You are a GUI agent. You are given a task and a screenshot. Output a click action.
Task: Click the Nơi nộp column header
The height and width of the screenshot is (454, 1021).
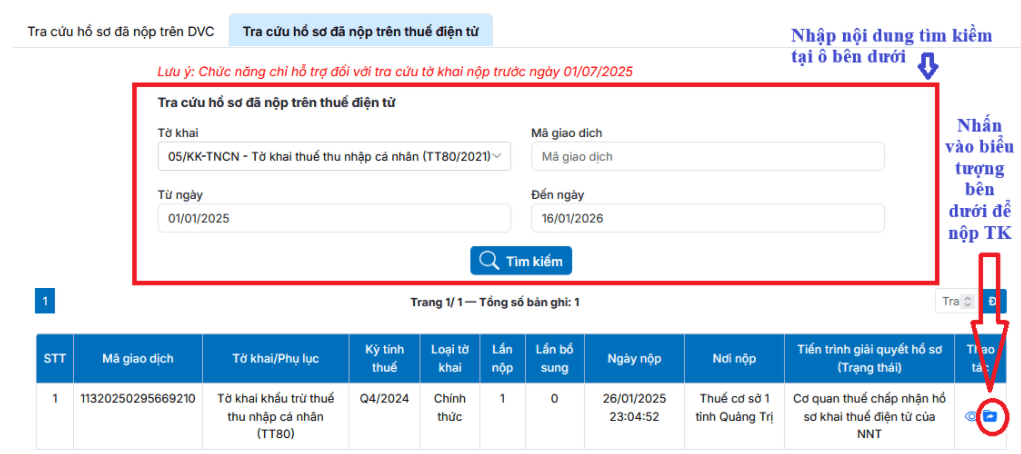coord(735,359)
